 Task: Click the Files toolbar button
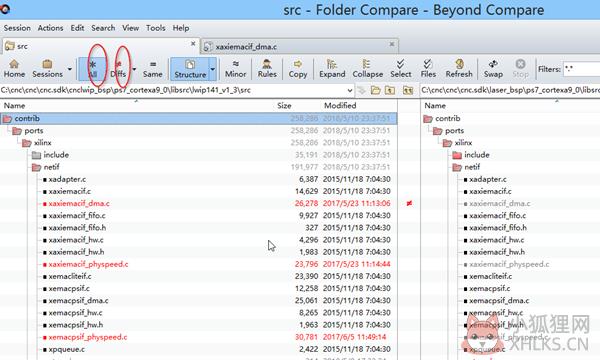[x=428, y=69]
